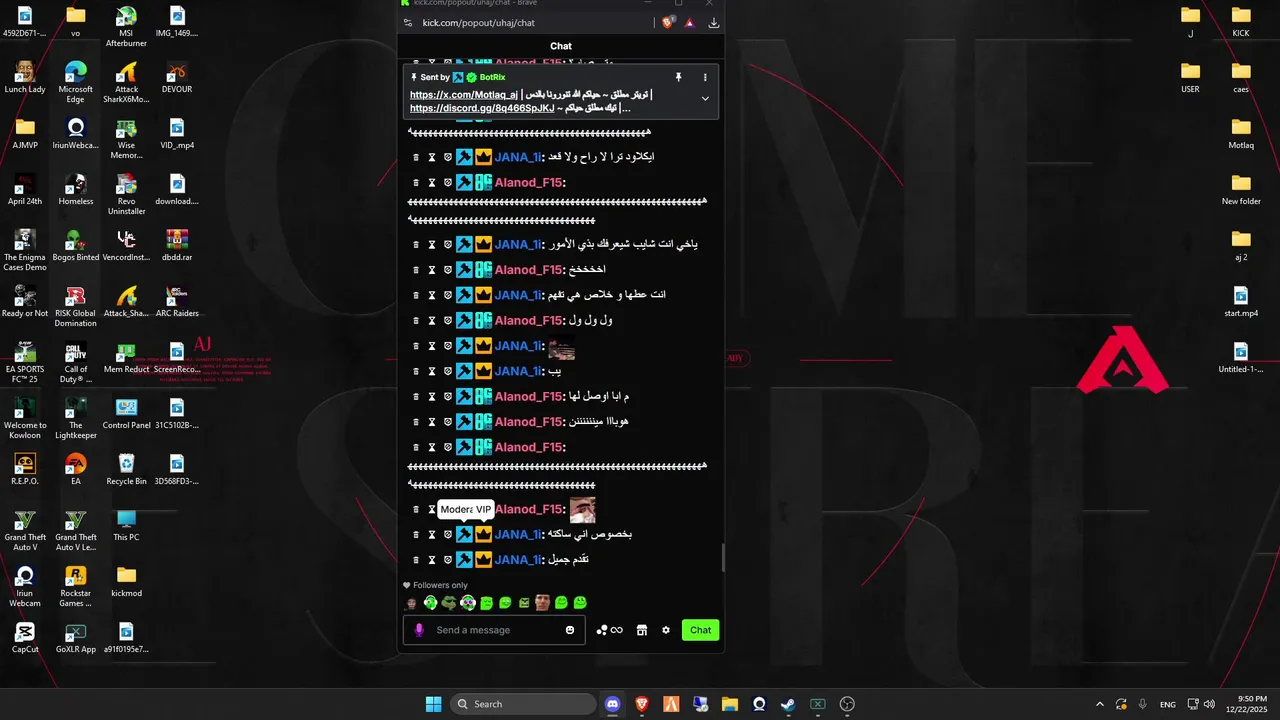Click Alanod_F15 username on 'هويااا ميننننننن' message

(x=527, y=422)
